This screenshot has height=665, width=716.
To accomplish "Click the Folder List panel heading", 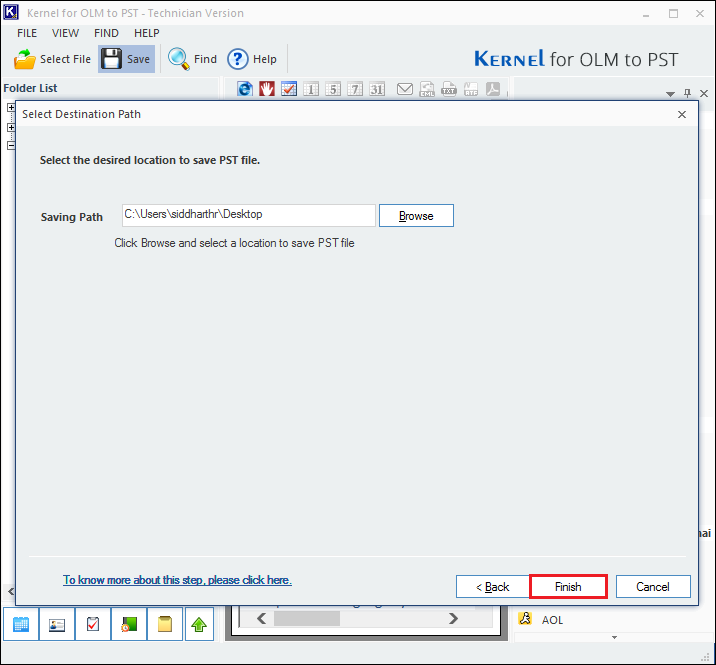I will point(30,88).
